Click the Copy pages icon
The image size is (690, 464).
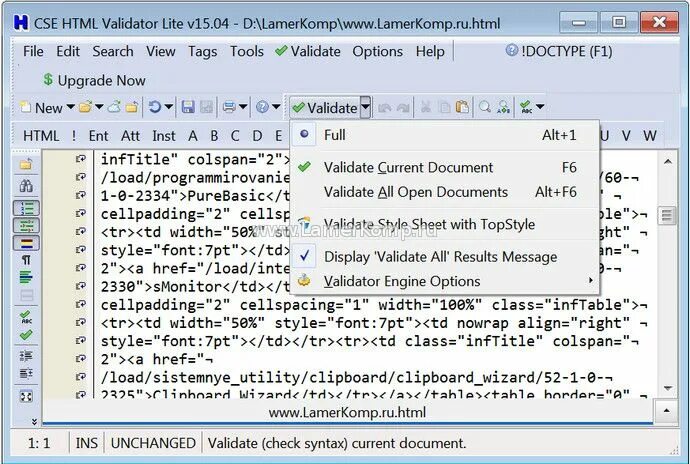tap(445, 107)
